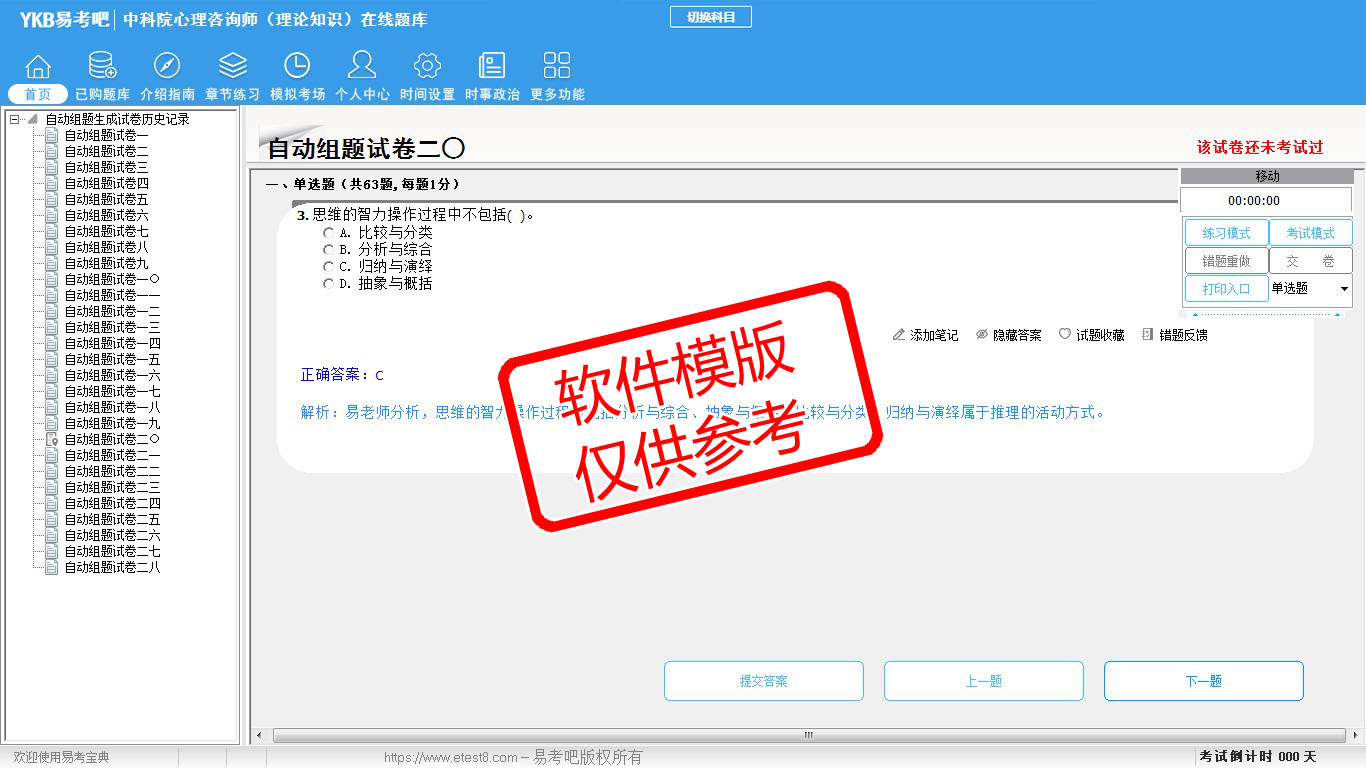Select answer option A 比较与分类

[328, 233]
